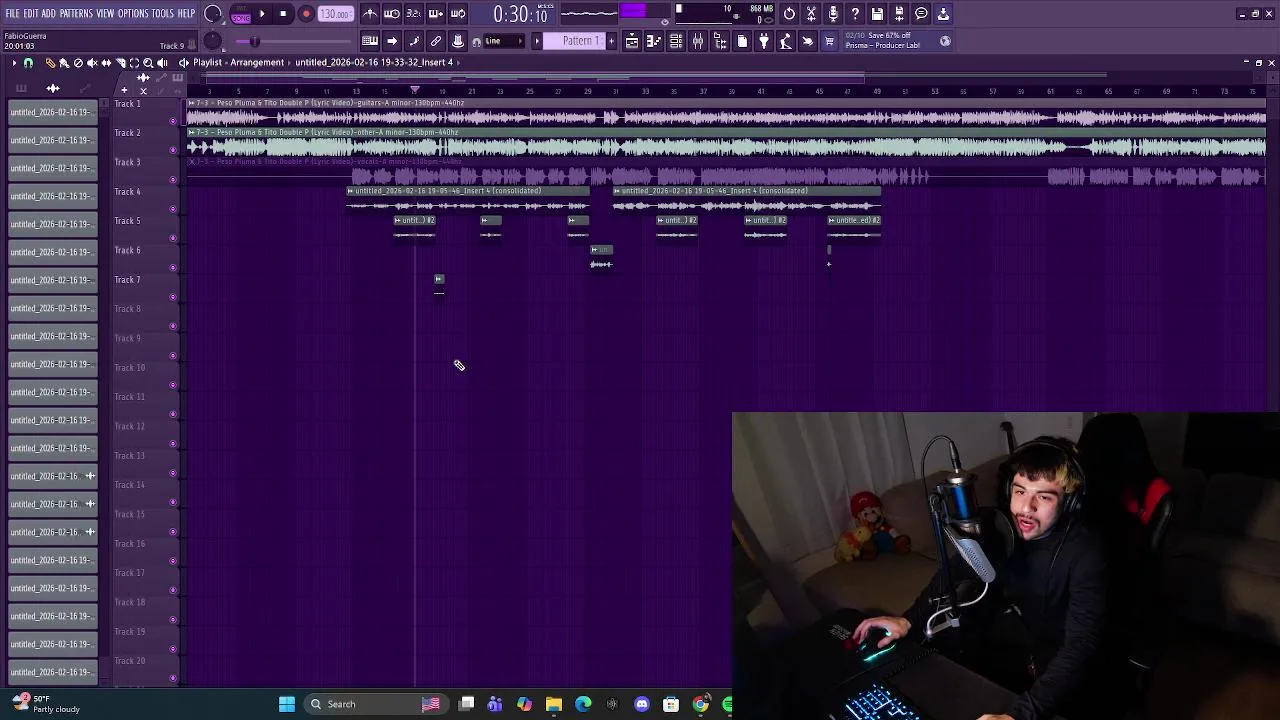1280x720 pixels.
Task: Toggle the overdub/blend recording icon
Action: coord(435,14)
